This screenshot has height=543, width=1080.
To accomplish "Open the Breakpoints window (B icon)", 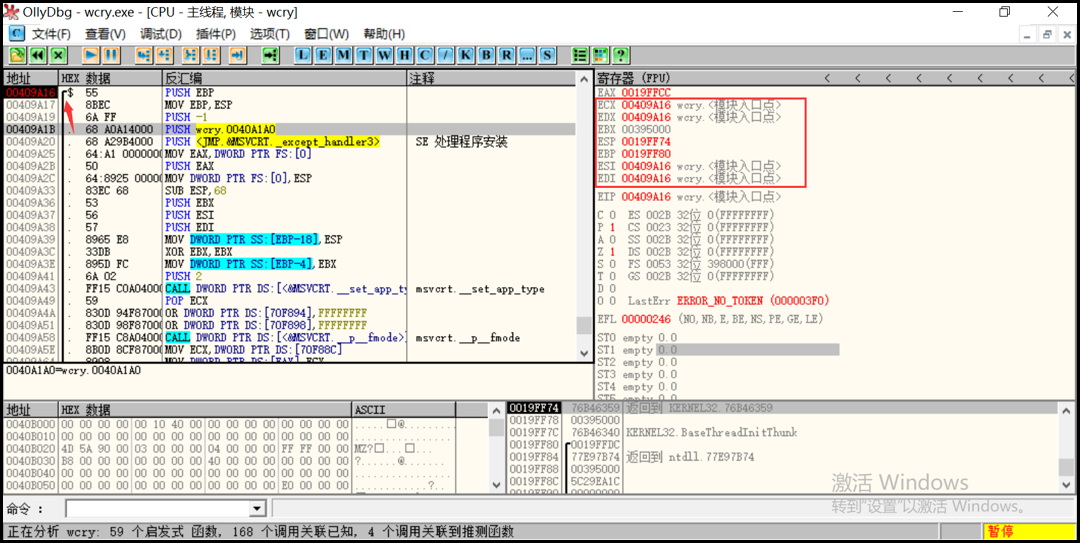I will click(486, 54).
